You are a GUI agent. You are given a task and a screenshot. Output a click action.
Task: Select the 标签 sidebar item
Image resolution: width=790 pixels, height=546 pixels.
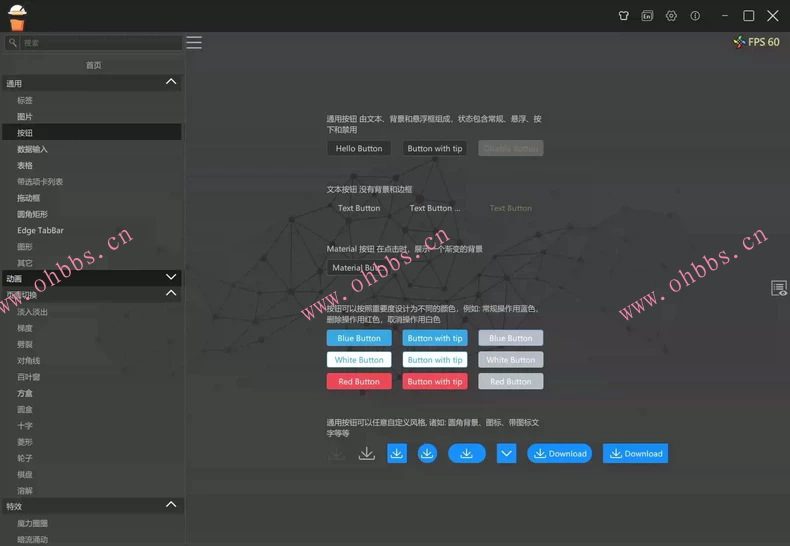[x=92, y=100]
